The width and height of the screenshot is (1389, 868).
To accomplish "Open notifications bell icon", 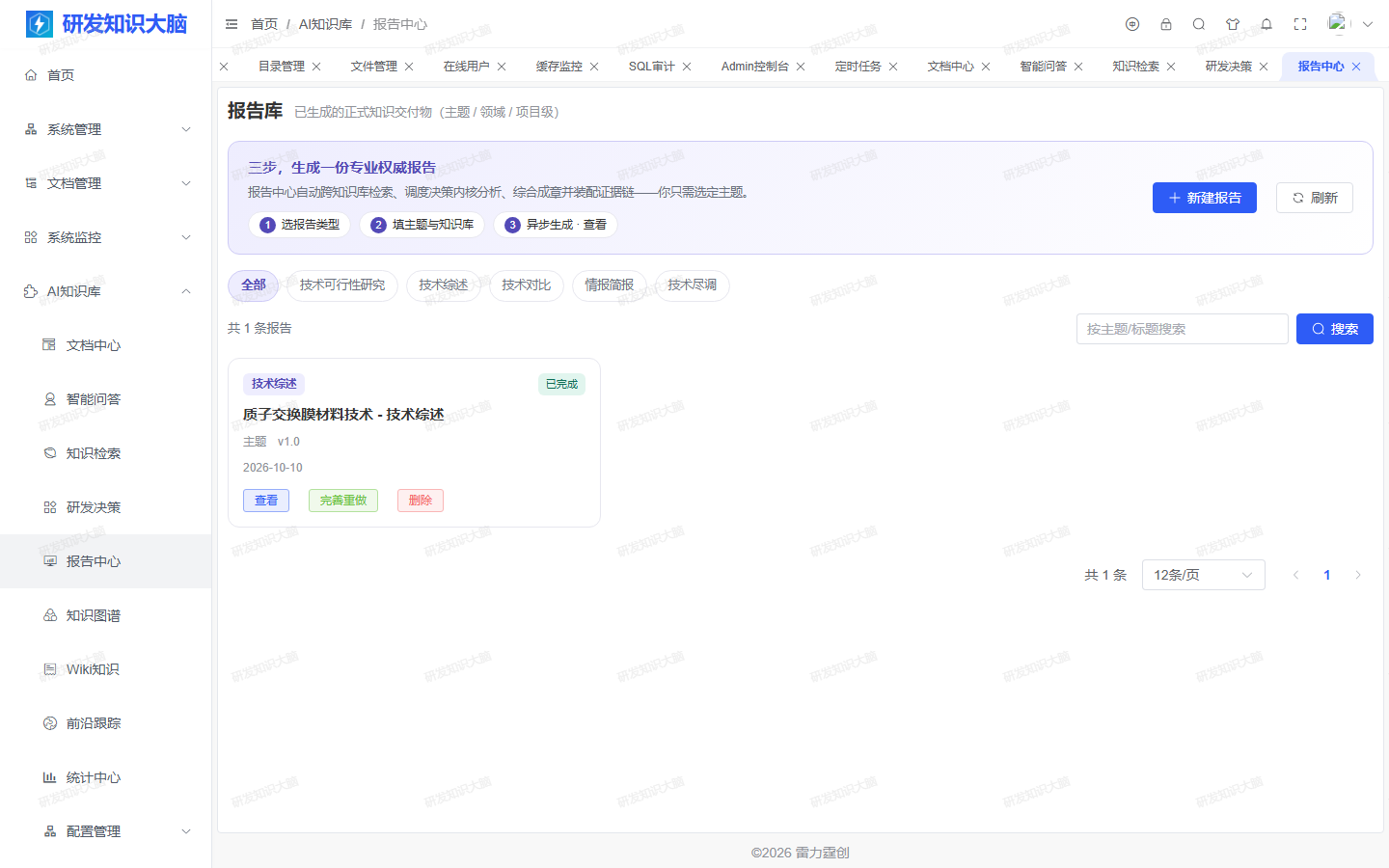I will click(1266, 24).
